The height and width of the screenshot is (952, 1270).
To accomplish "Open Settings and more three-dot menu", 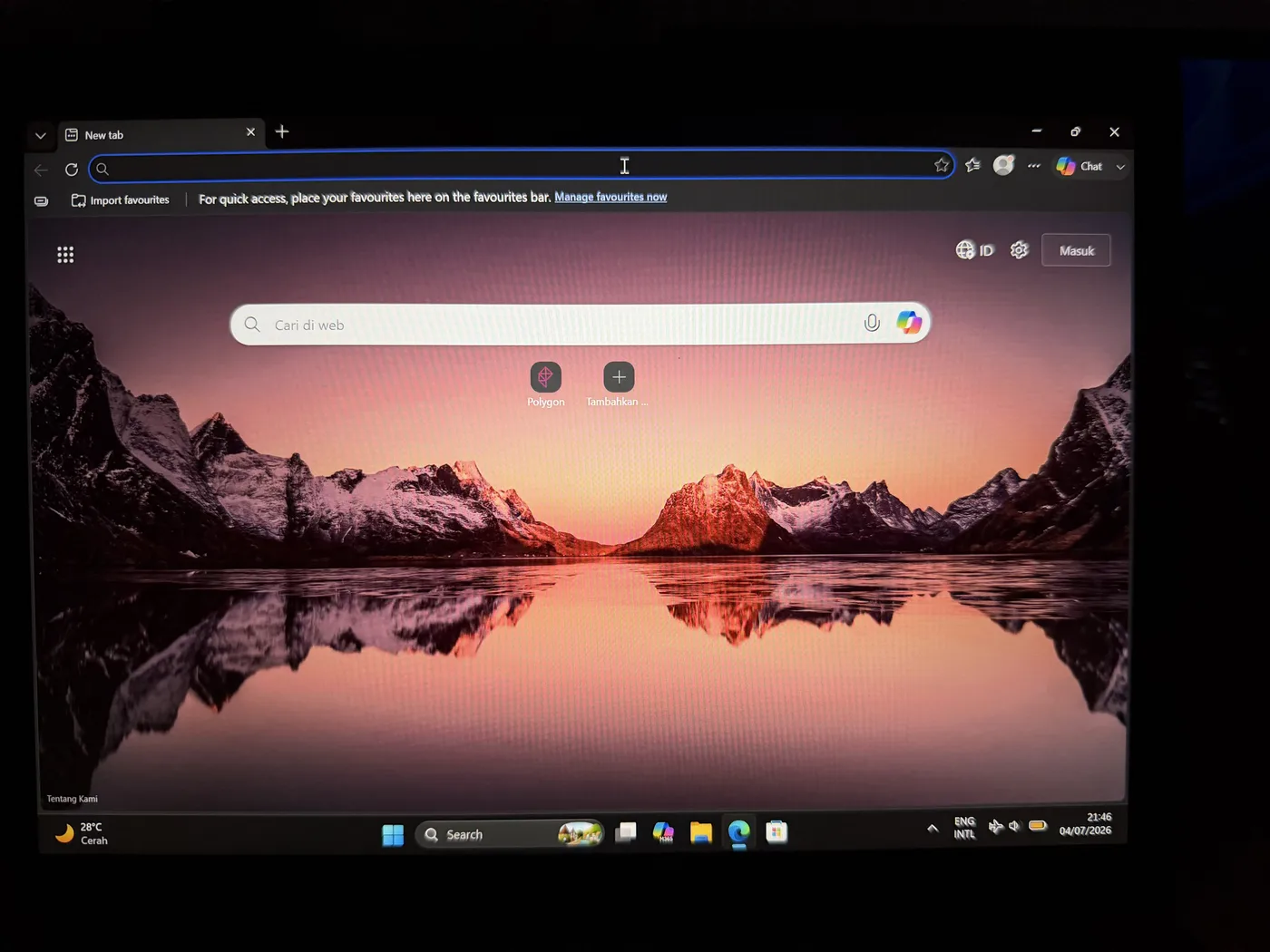I will [x=1033, y=166].
